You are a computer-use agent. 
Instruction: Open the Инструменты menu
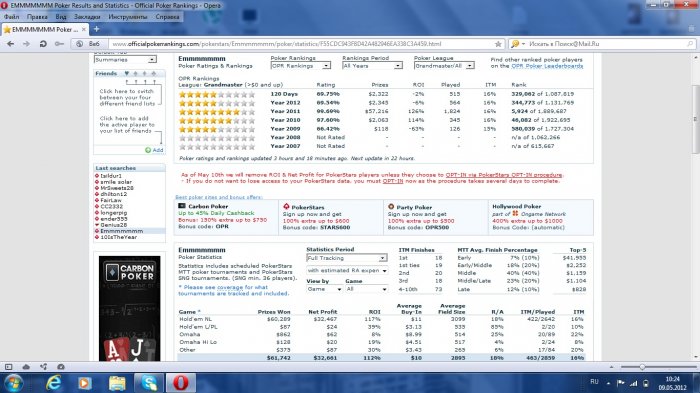(128, 17)
